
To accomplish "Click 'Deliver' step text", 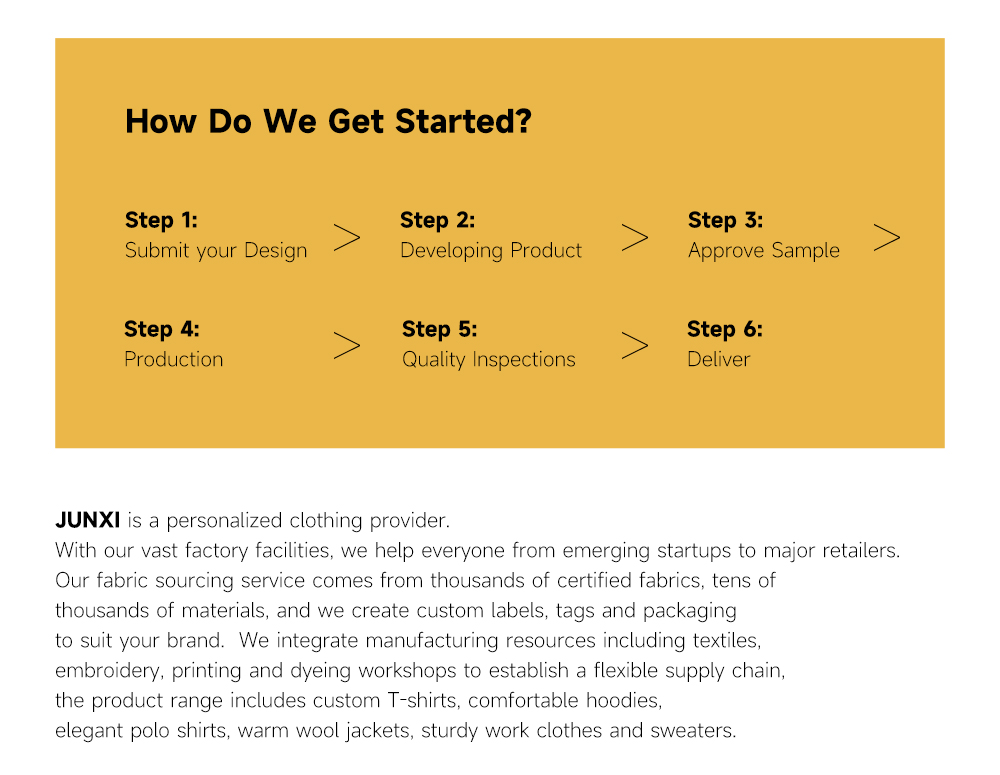I will click(x=719, y=359).
